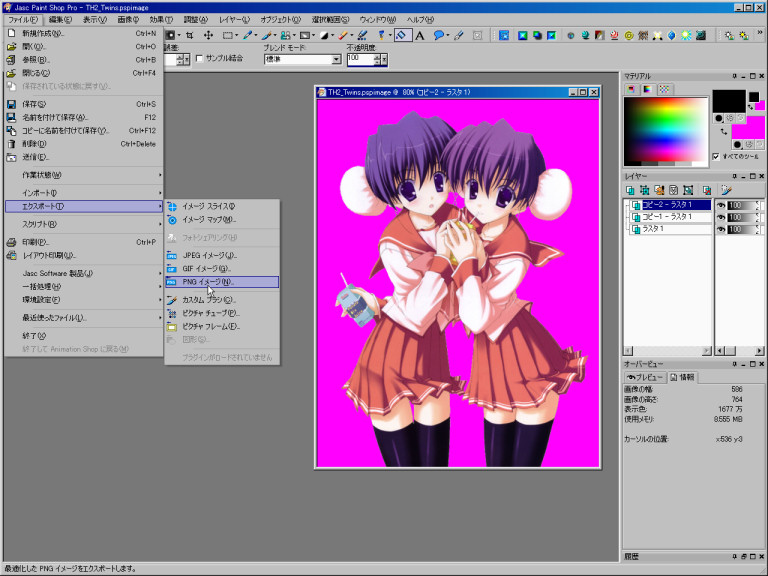Image resolution: width=768 pixels, height=576 pixels.
Task: Toggle foreground transparent button
Action: coord(741,118)
